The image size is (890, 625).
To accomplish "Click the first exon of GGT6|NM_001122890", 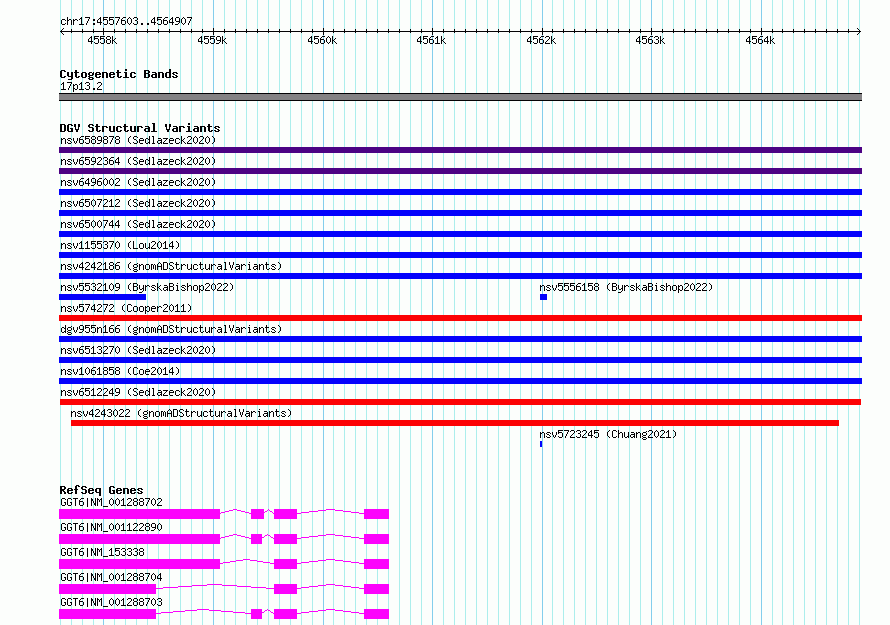I will click(x=140, y=539).
